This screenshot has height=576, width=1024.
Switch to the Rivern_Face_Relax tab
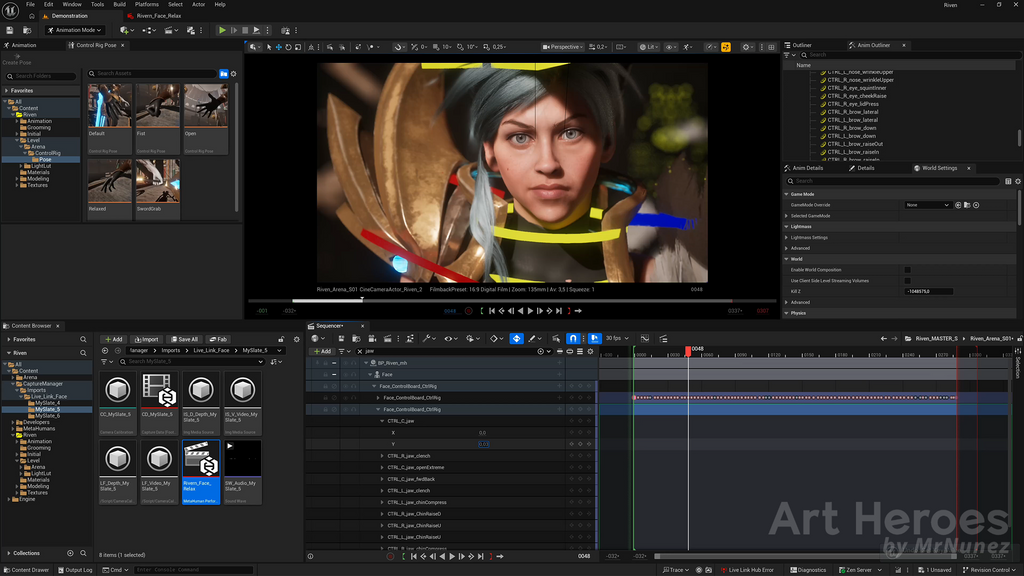point(155,16)
